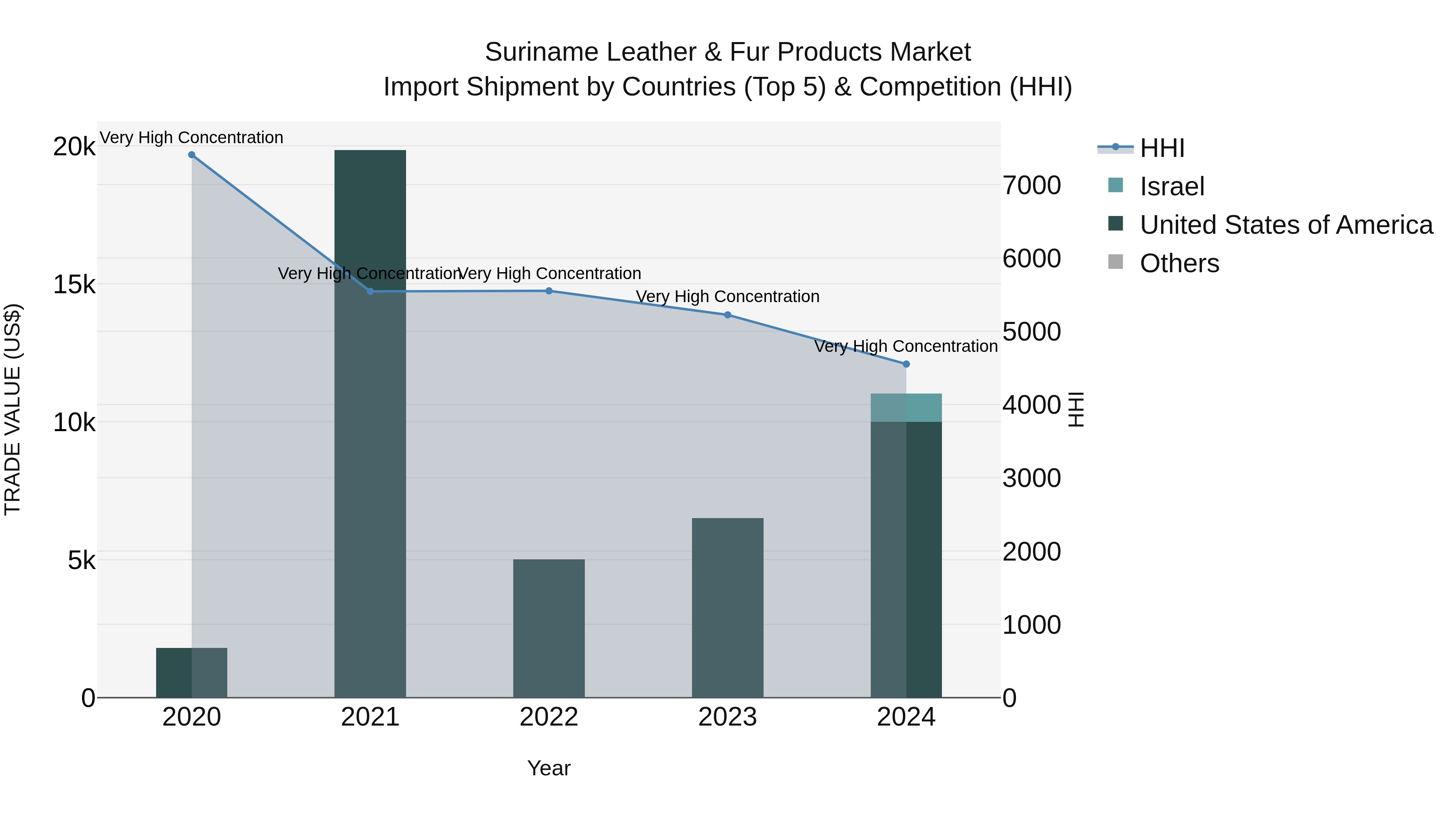Click the 20k trade value tick
Image resolution: width=1456 pixels, height=819 pixels.
click(74, 147)
